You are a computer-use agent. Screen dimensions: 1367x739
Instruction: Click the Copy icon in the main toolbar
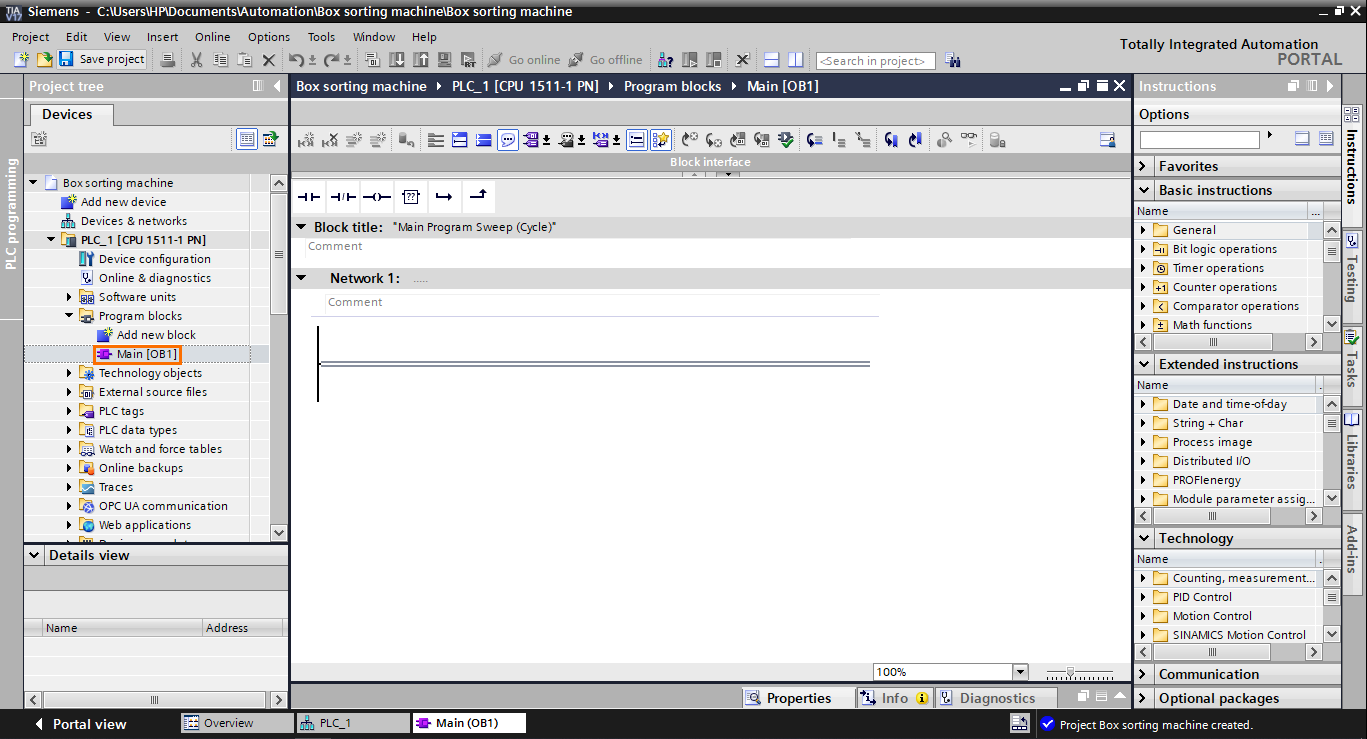click(x=220, y=60)
